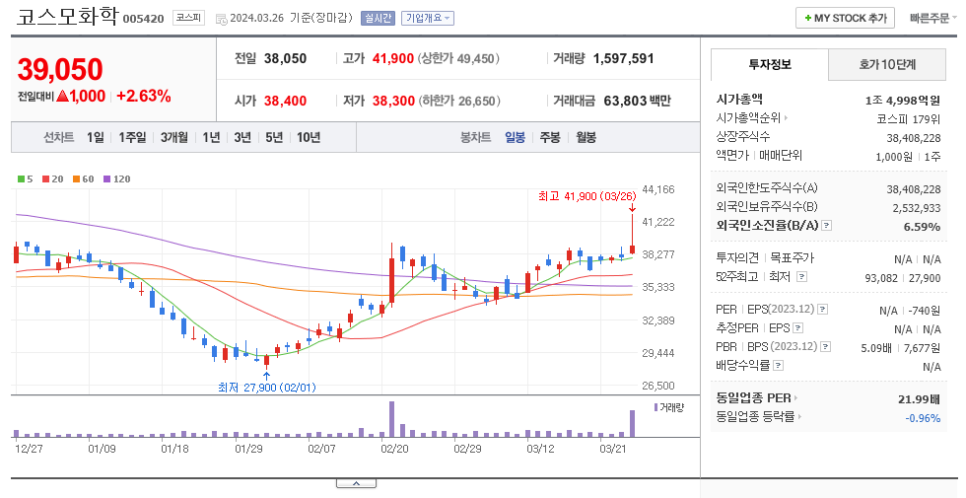Click the 코스피 179위 ranking value
The width and height of the screenshot is (966, 498).
(908, 118)
